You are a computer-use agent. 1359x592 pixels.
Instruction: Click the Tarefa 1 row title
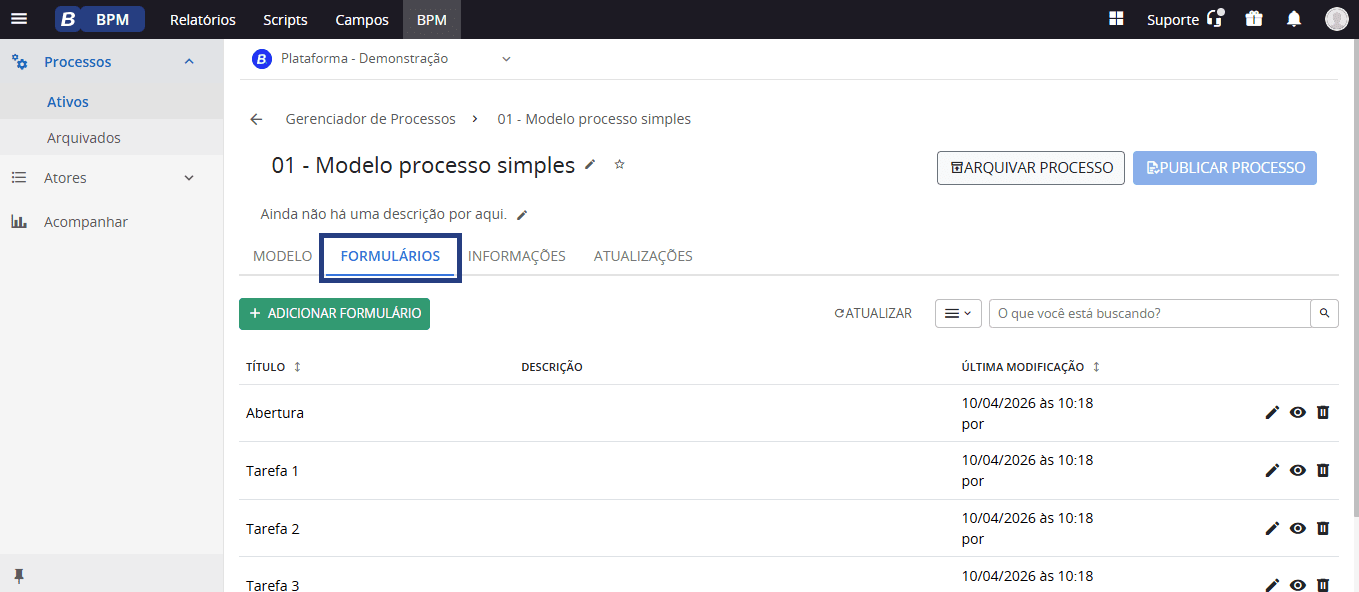pos(272,471)
